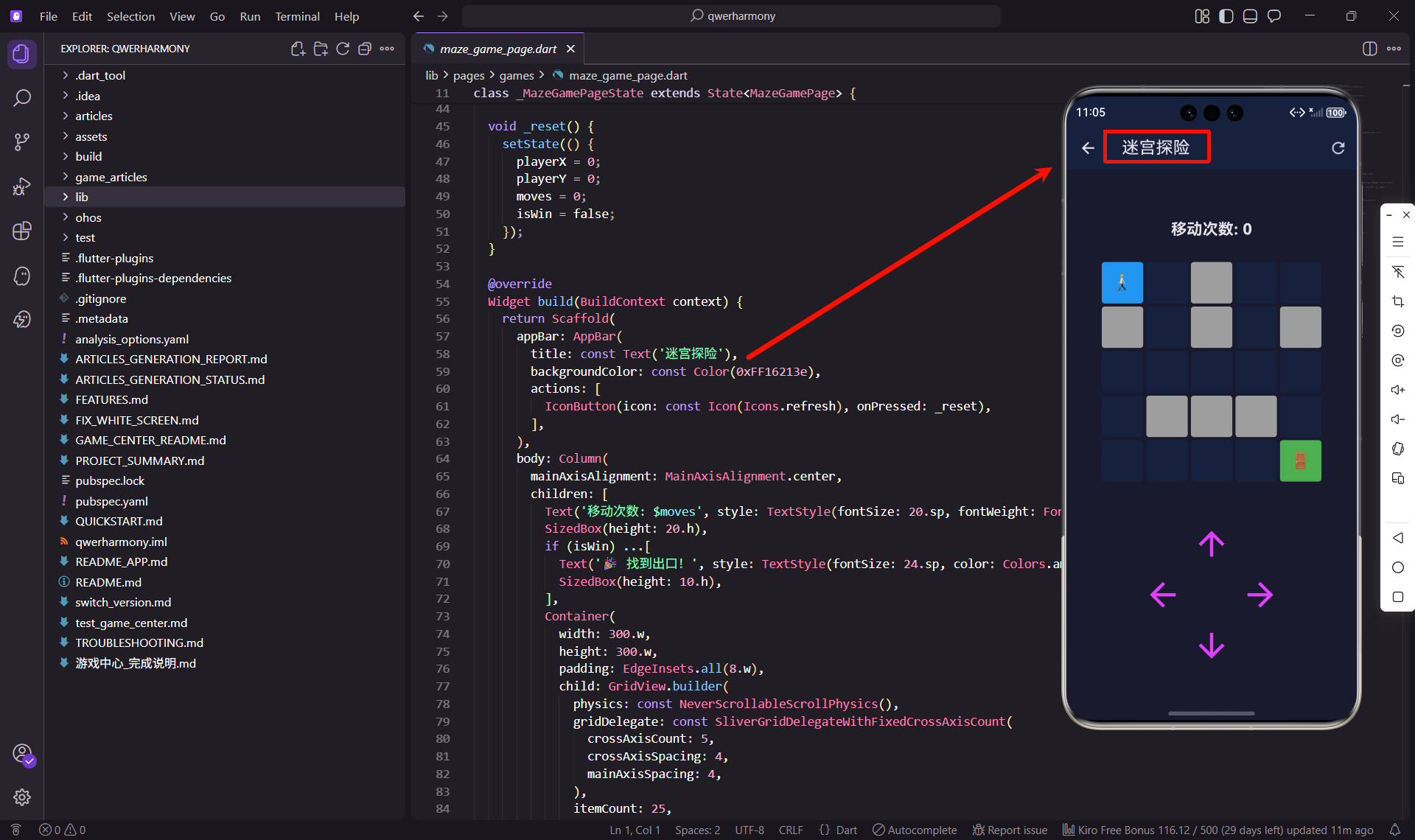
Task: Open the Search view in activity bar
Action: 22,98
